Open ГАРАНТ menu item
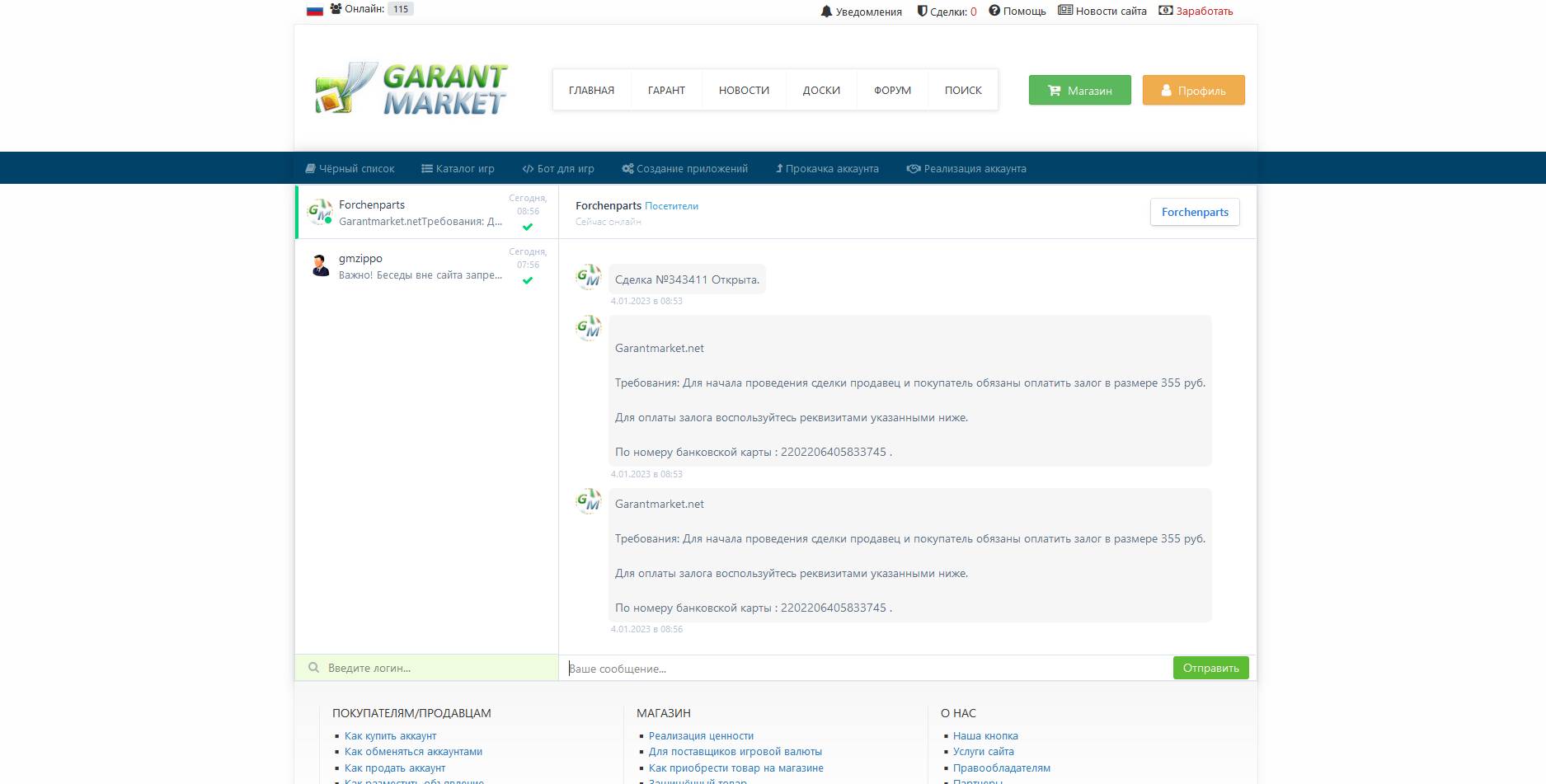 (666, 90)
